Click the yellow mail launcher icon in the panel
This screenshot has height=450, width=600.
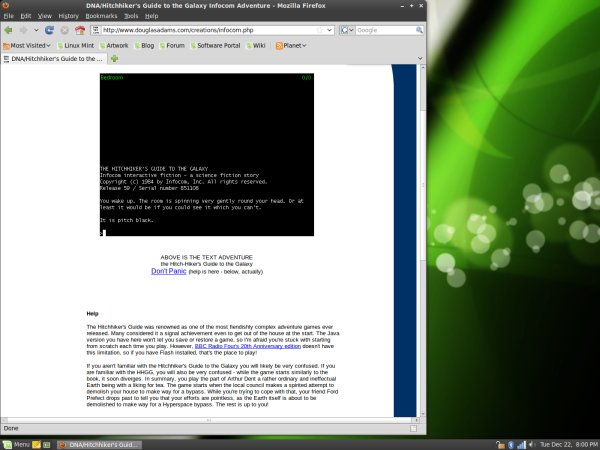(36, 445)
